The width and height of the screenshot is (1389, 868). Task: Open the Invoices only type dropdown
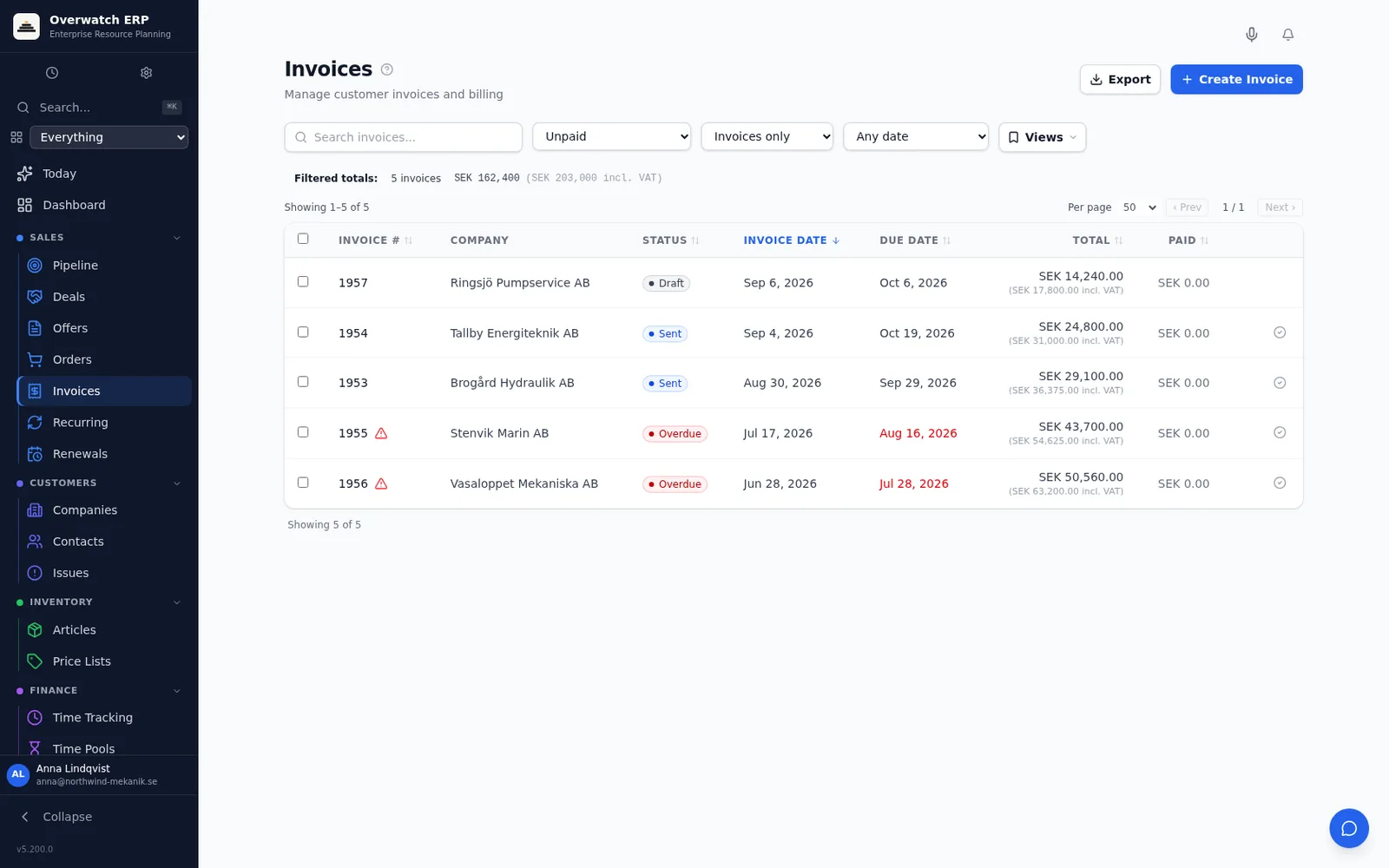(767, 136)
